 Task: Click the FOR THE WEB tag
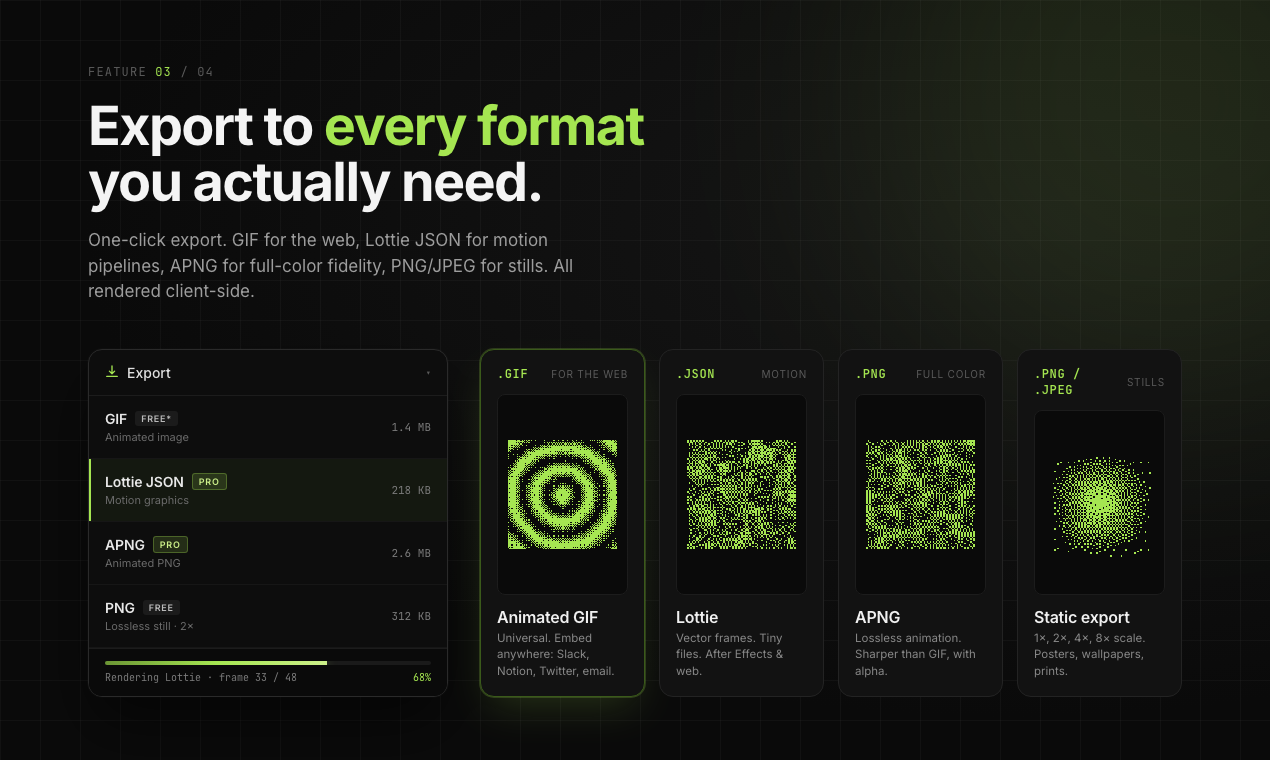[x=589, y=374]
